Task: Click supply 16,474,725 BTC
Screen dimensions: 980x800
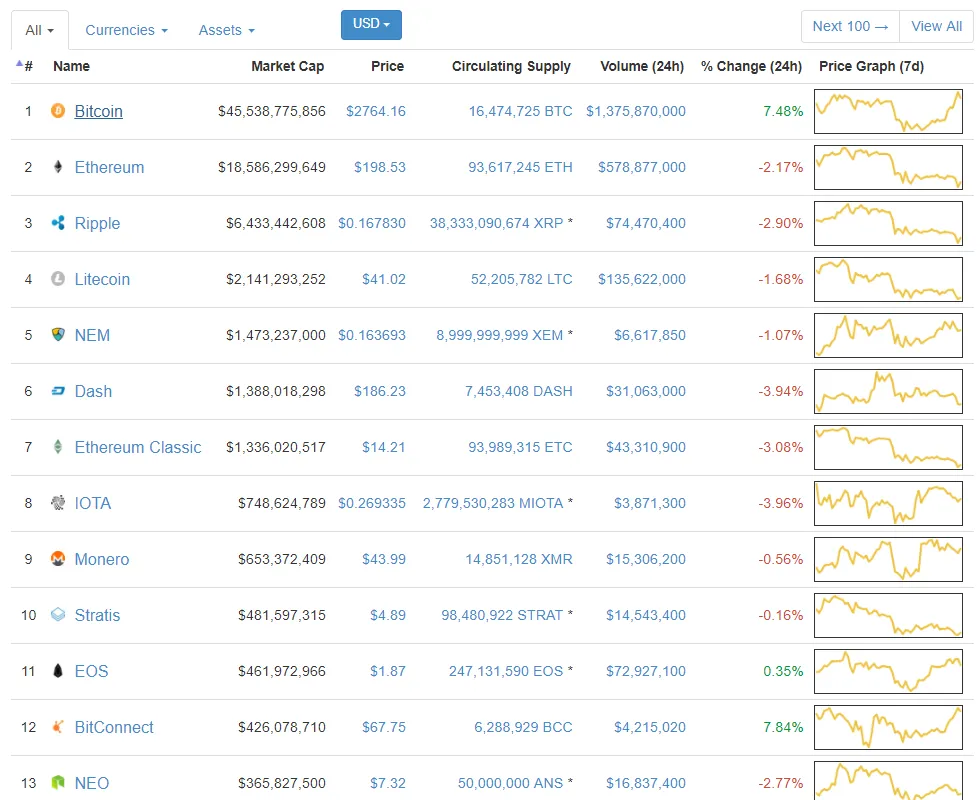Action: click(521, 111)
